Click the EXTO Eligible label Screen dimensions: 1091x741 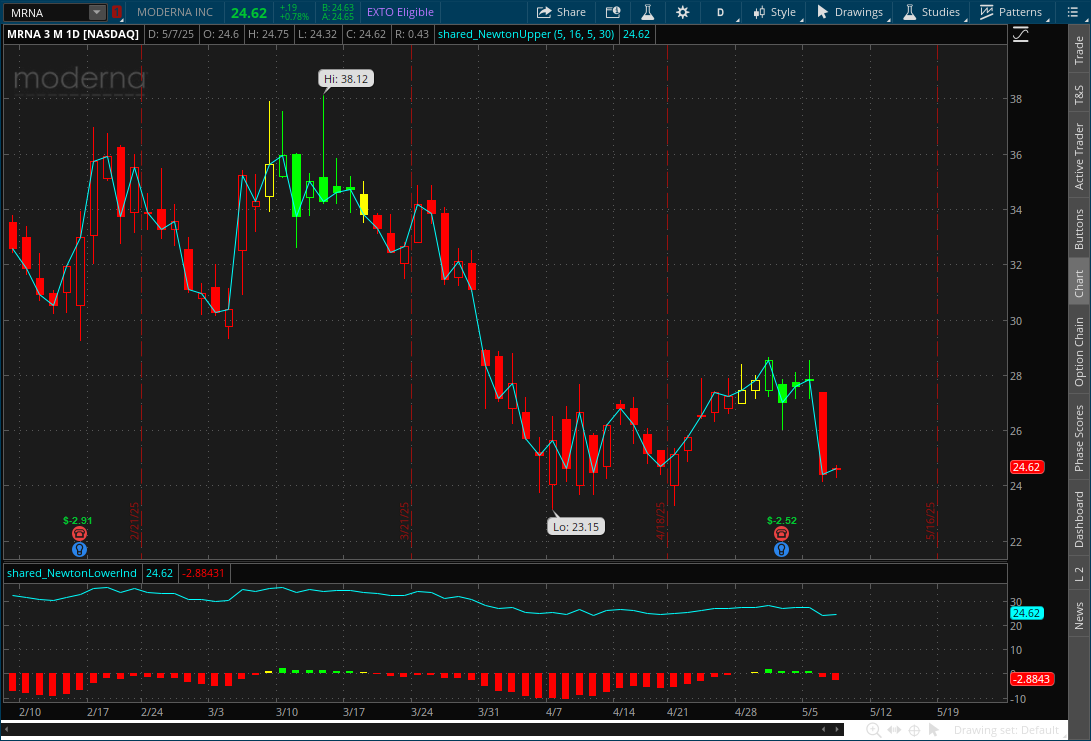pyautogui.click(x=400, y=13)
